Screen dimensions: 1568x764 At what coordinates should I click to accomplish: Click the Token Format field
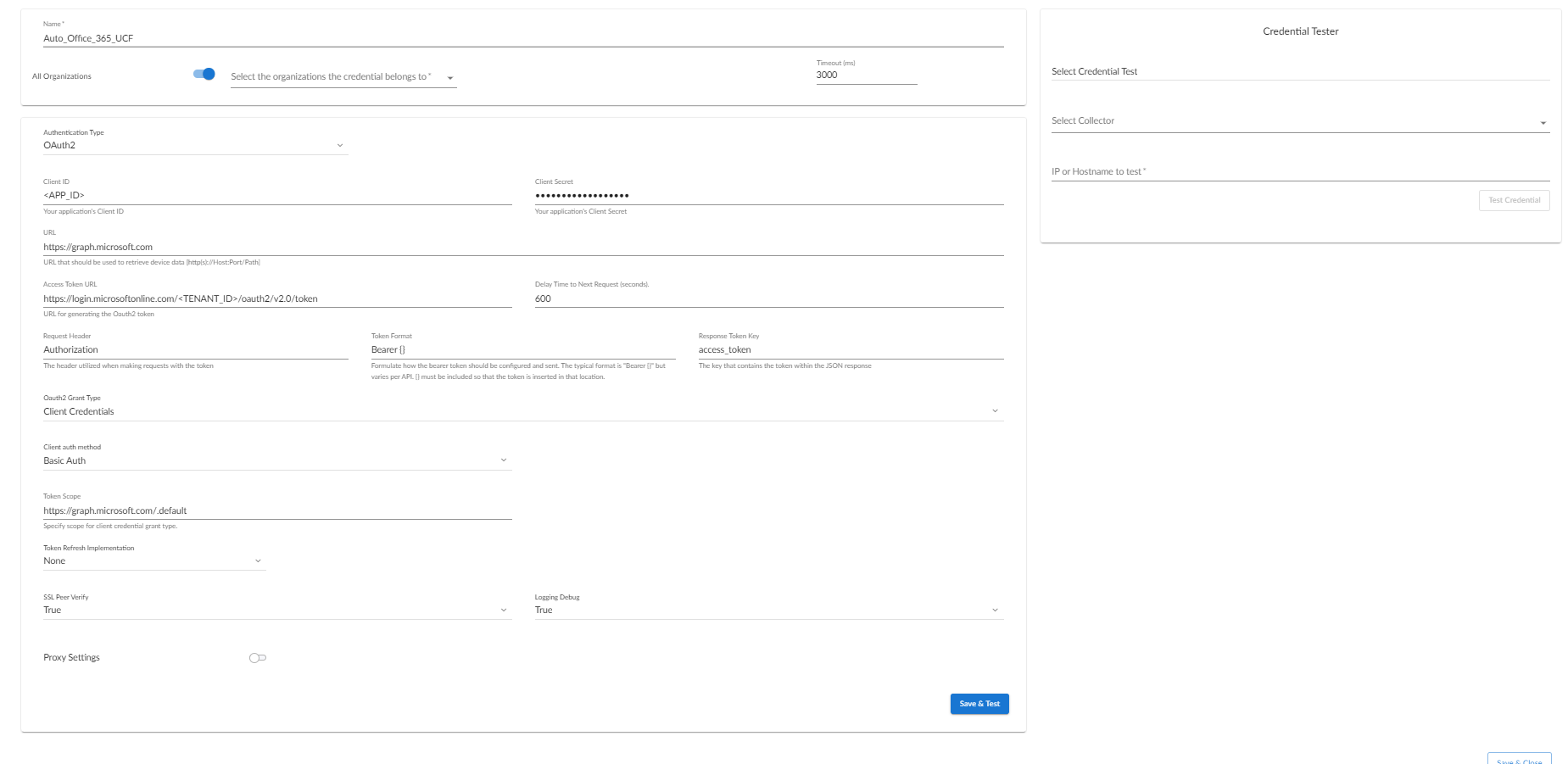523,349
